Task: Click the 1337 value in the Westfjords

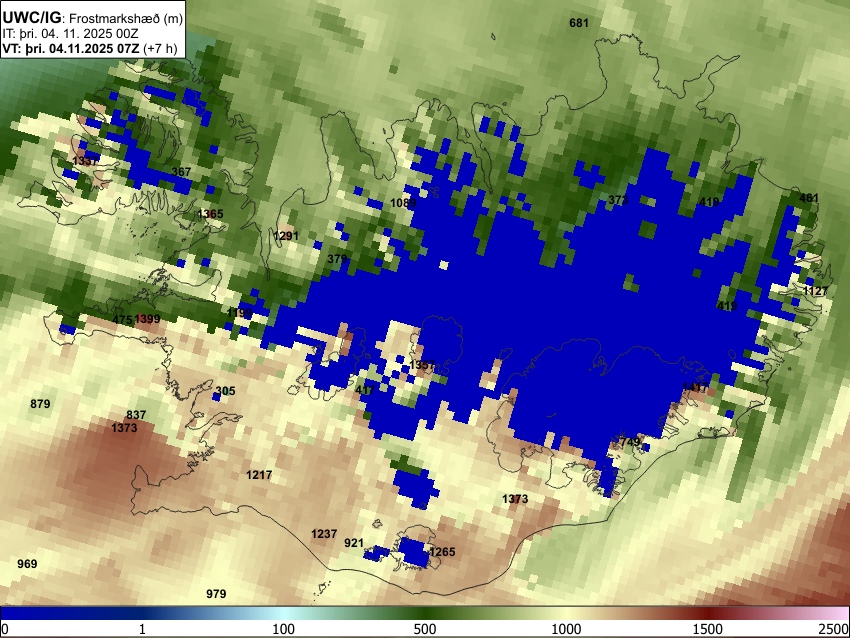Action: pyautogui.click(x=85, y=160)
